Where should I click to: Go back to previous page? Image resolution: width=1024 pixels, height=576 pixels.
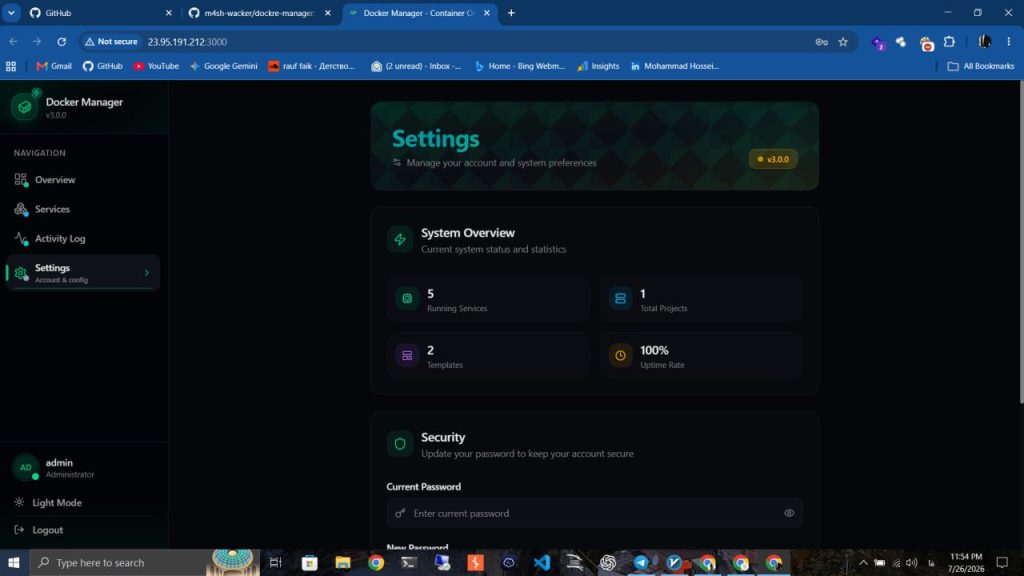point(14,42)
